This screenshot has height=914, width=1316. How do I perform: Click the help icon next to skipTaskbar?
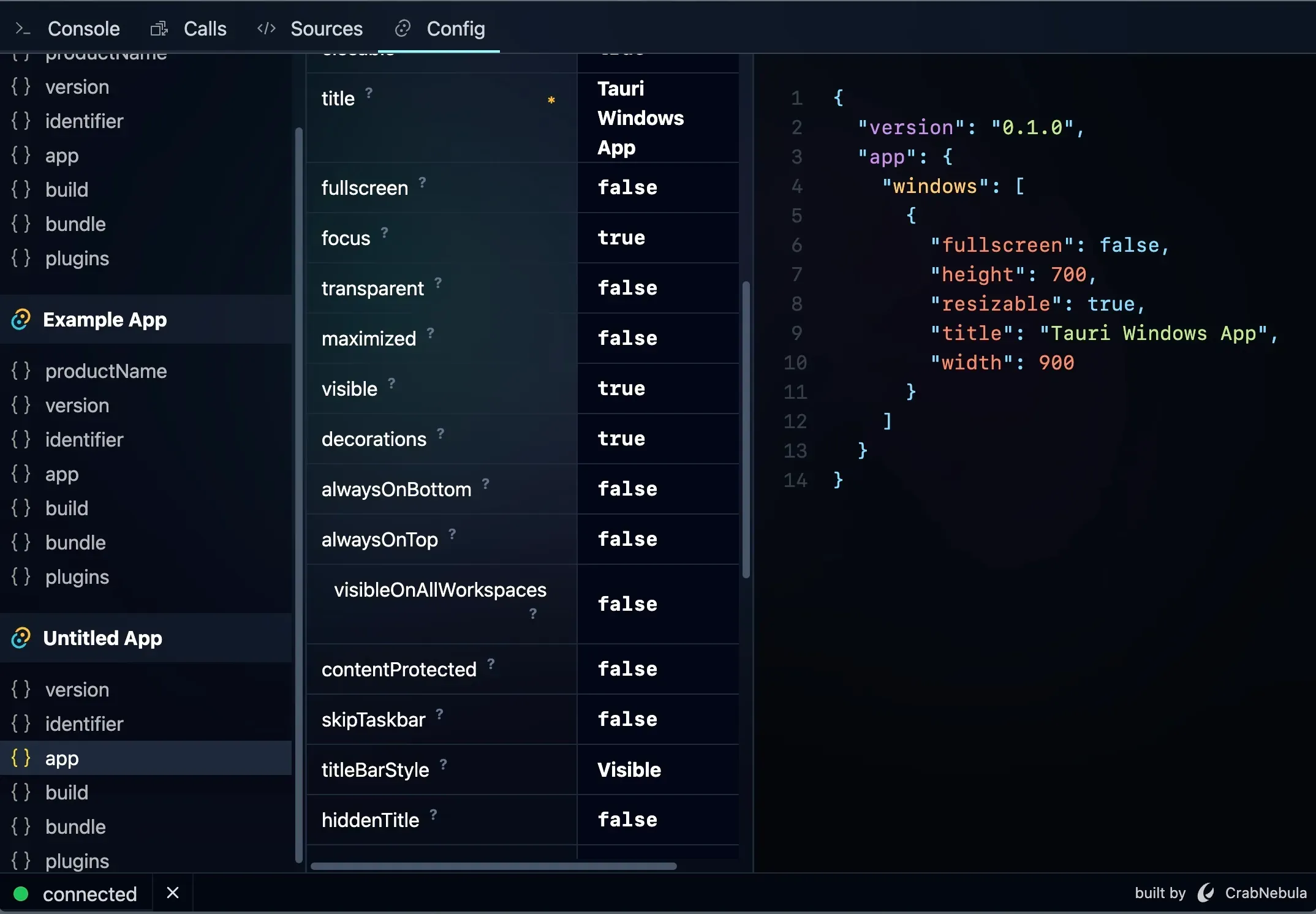(439, 714)
